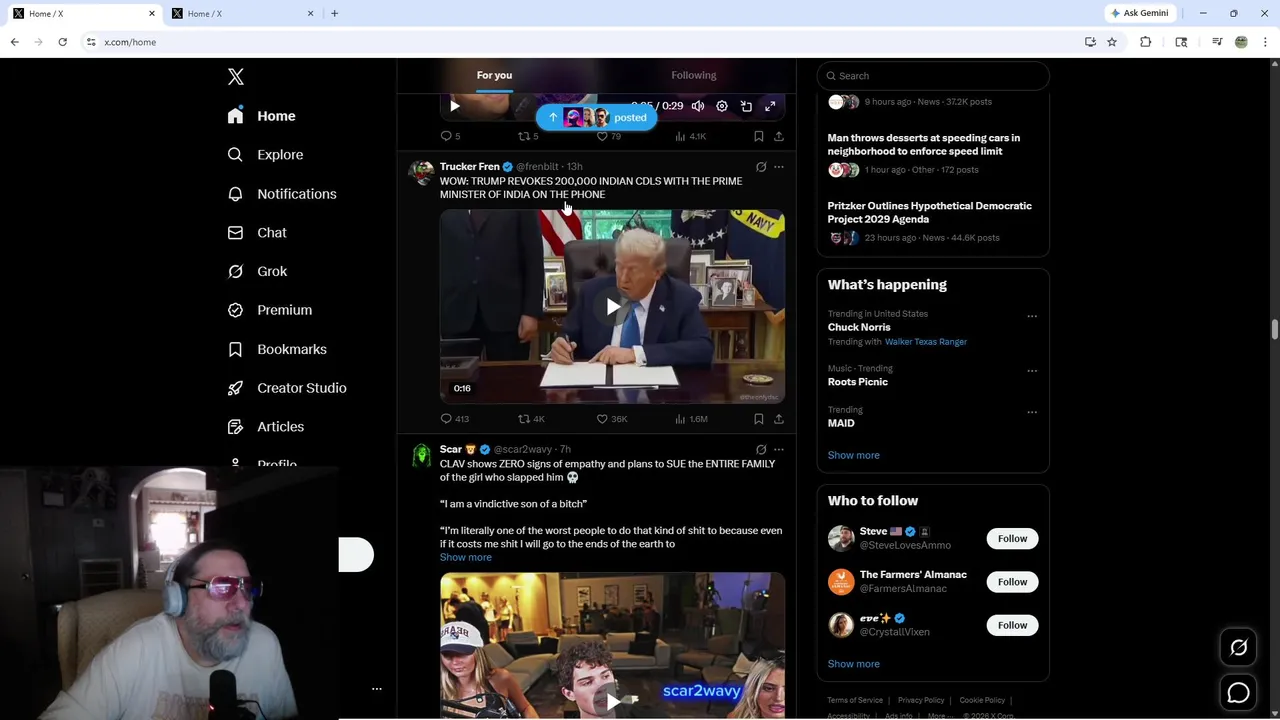Reload the page in Chrome
Screen dimensions: 1280x720
tap(62, 42)
